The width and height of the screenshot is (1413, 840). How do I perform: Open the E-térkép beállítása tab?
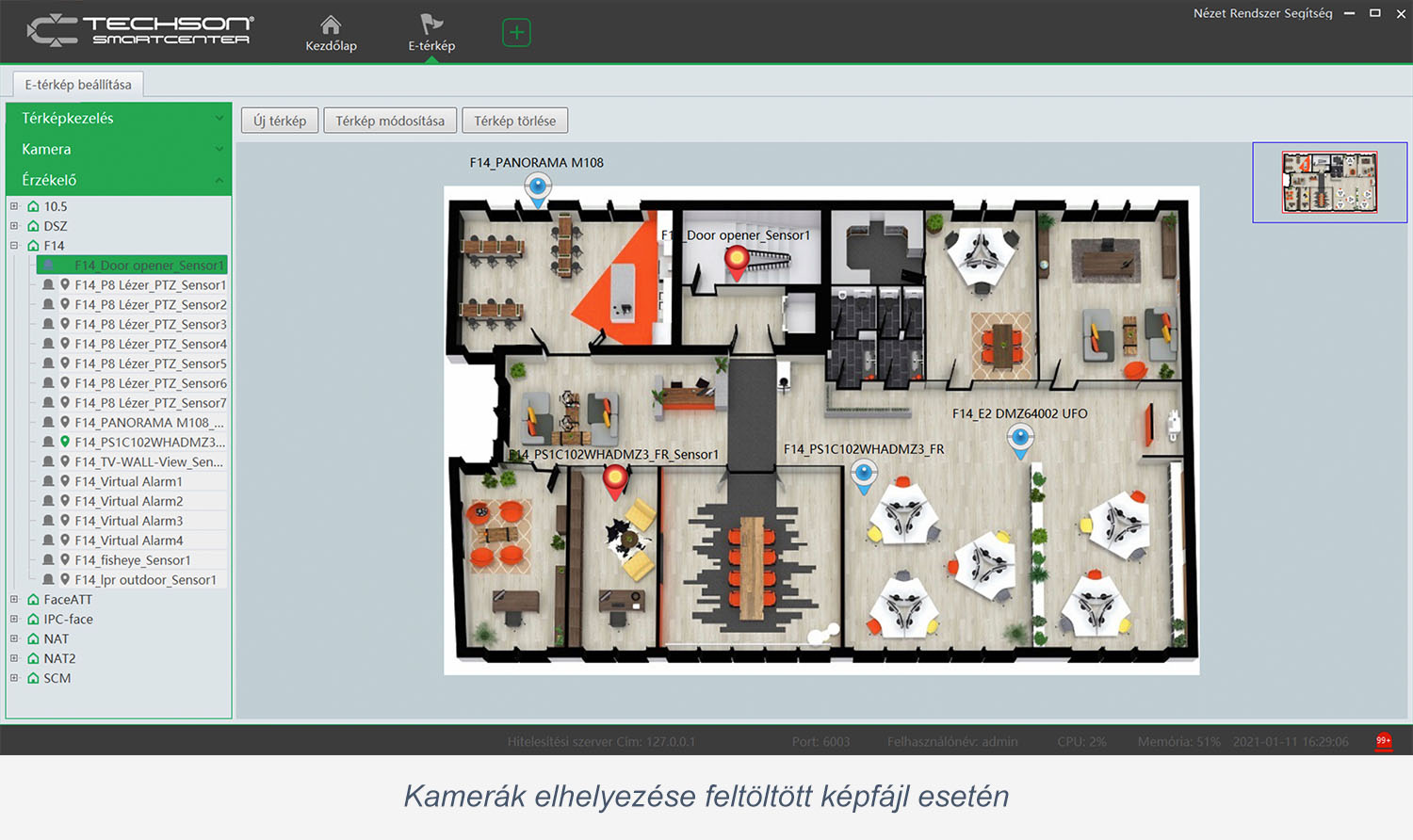click(x=78, y=85)
